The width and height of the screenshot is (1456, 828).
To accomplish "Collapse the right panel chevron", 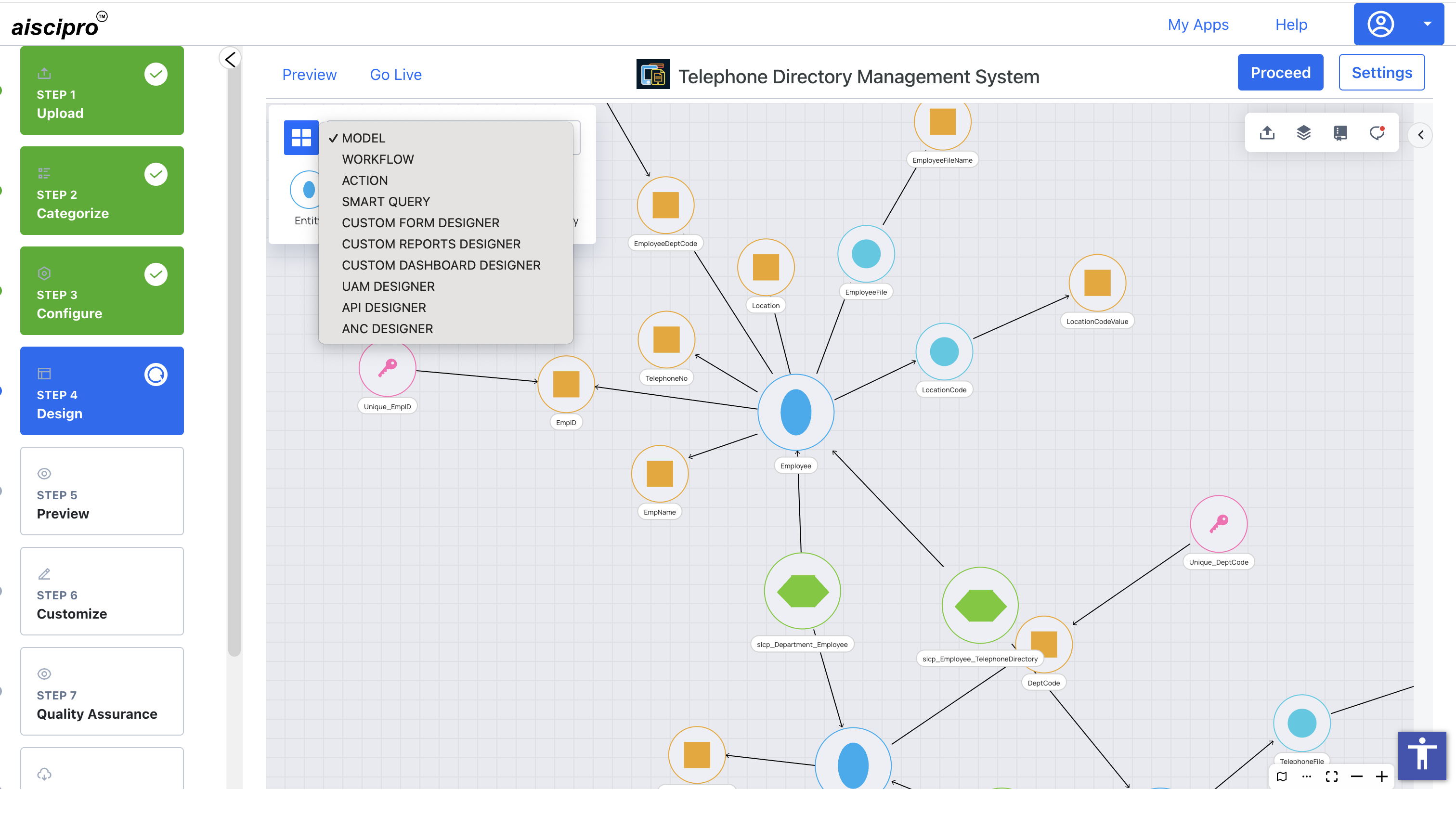I will [x=1420, y=135].
